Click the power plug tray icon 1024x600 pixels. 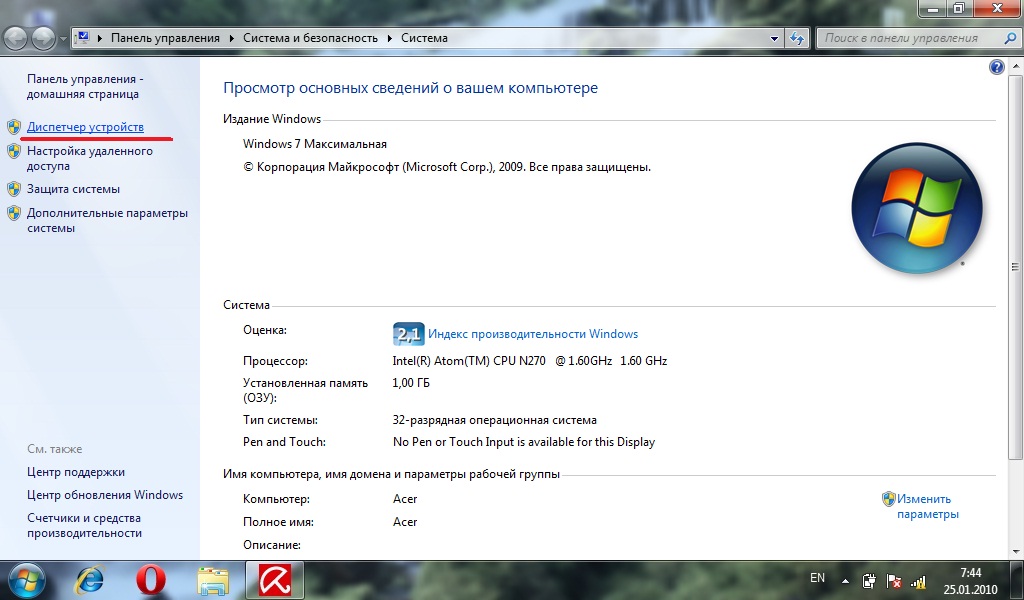(x=869, y=580)
